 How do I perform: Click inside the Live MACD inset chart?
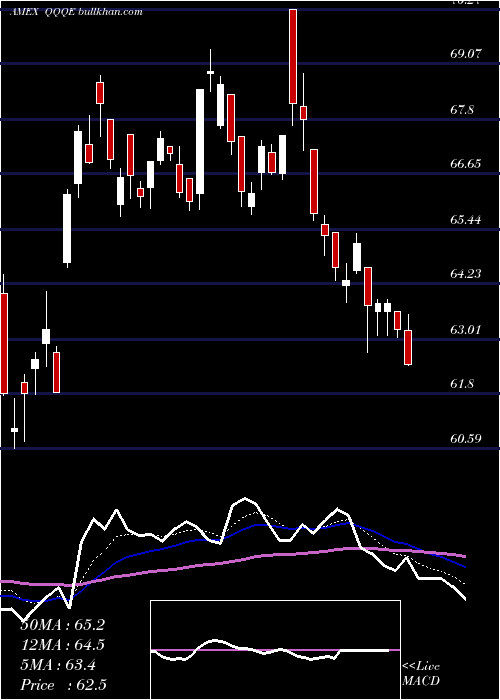(275, 650)
